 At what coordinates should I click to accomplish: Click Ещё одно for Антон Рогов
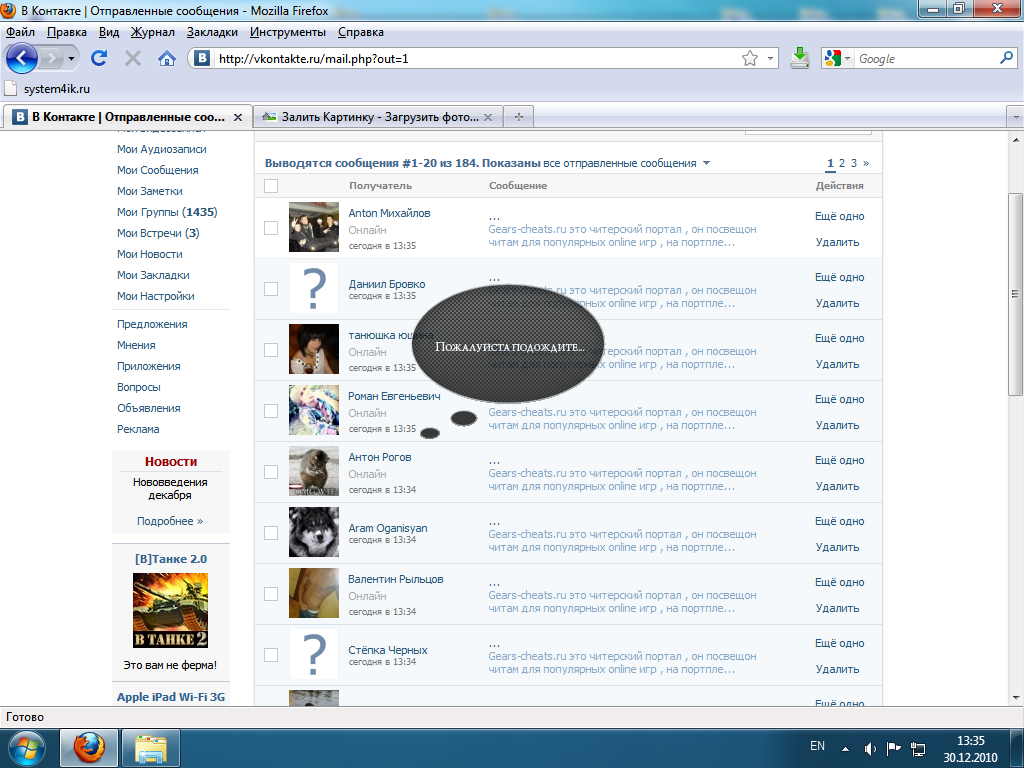point(839,460)
